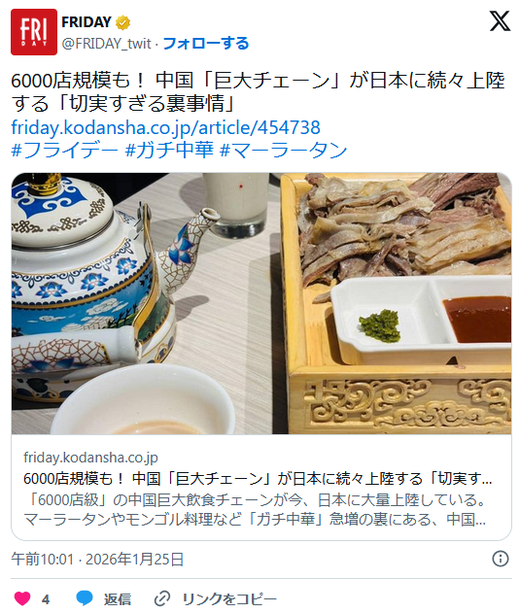Open the info circle icon

pyautogui.click(x=500, y=559)
